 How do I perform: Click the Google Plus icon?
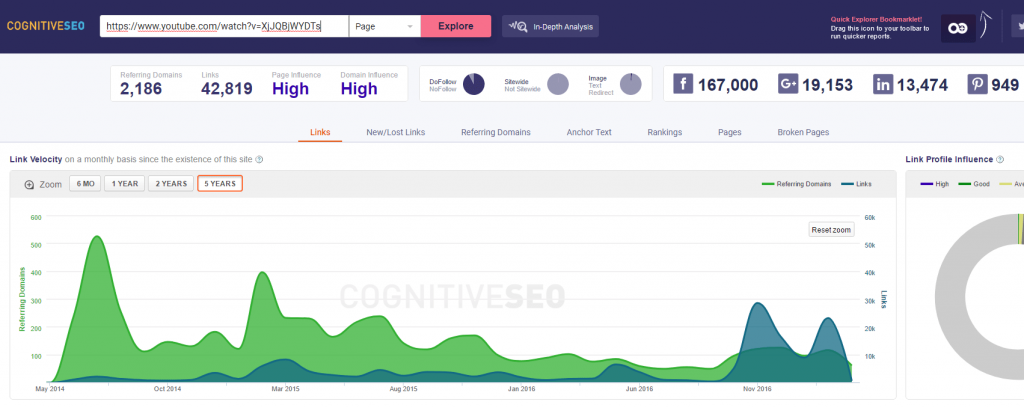[788, 85]
